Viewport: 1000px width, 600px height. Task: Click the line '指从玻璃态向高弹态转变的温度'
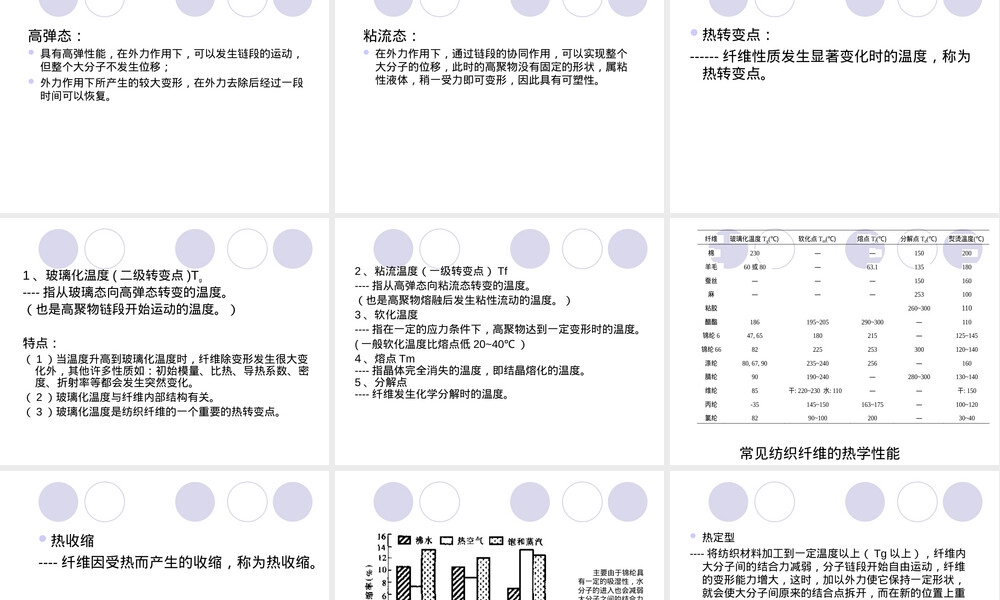[126, 292]
